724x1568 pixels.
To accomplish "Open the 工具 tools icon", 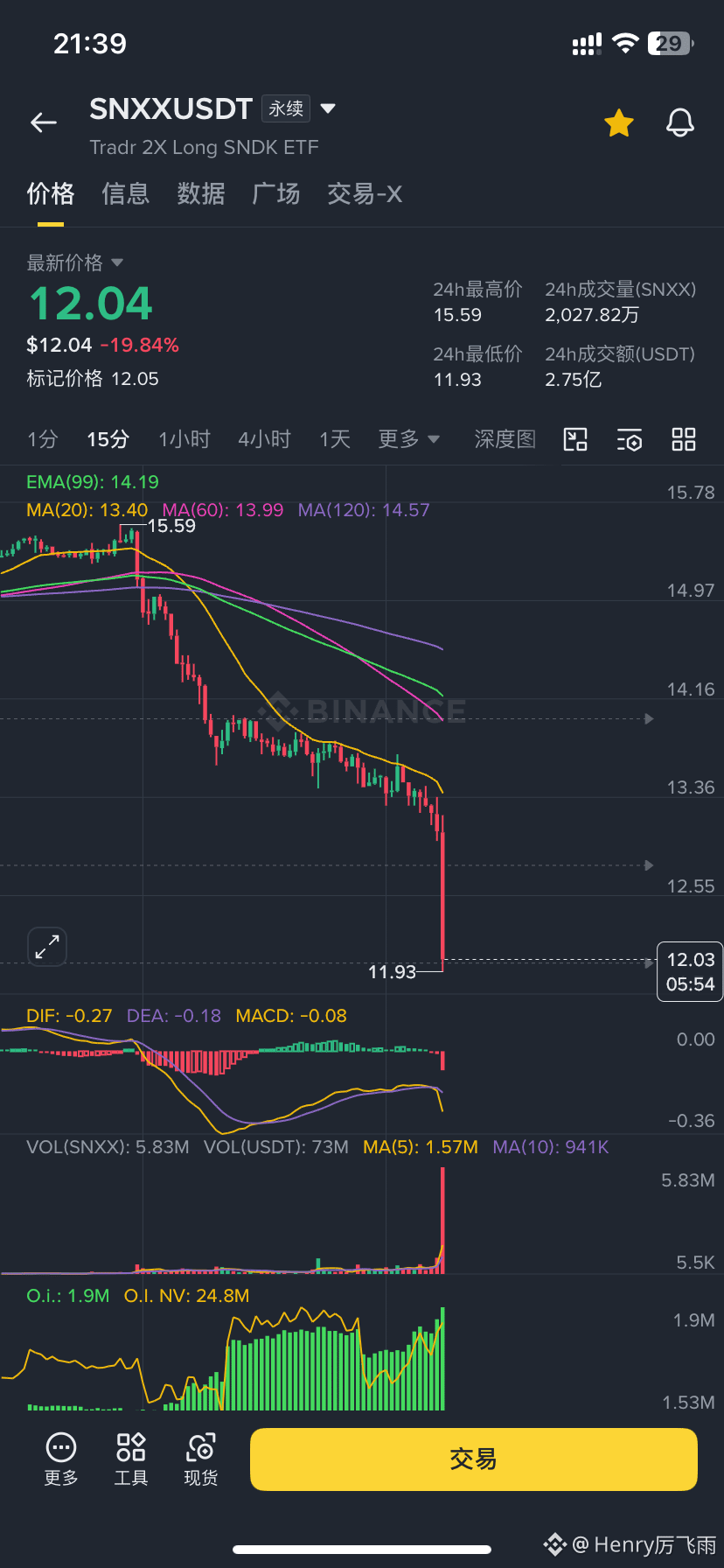I will point(131,1459).
